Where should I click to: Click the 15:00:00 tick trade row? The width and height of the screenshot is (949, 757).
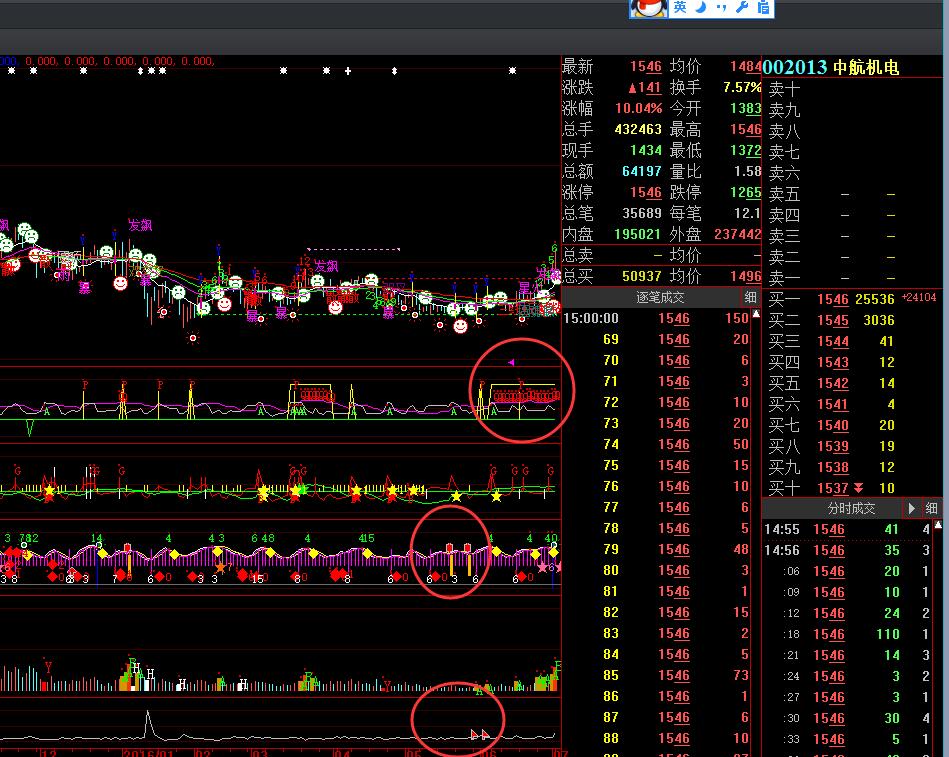coord(656,318)
